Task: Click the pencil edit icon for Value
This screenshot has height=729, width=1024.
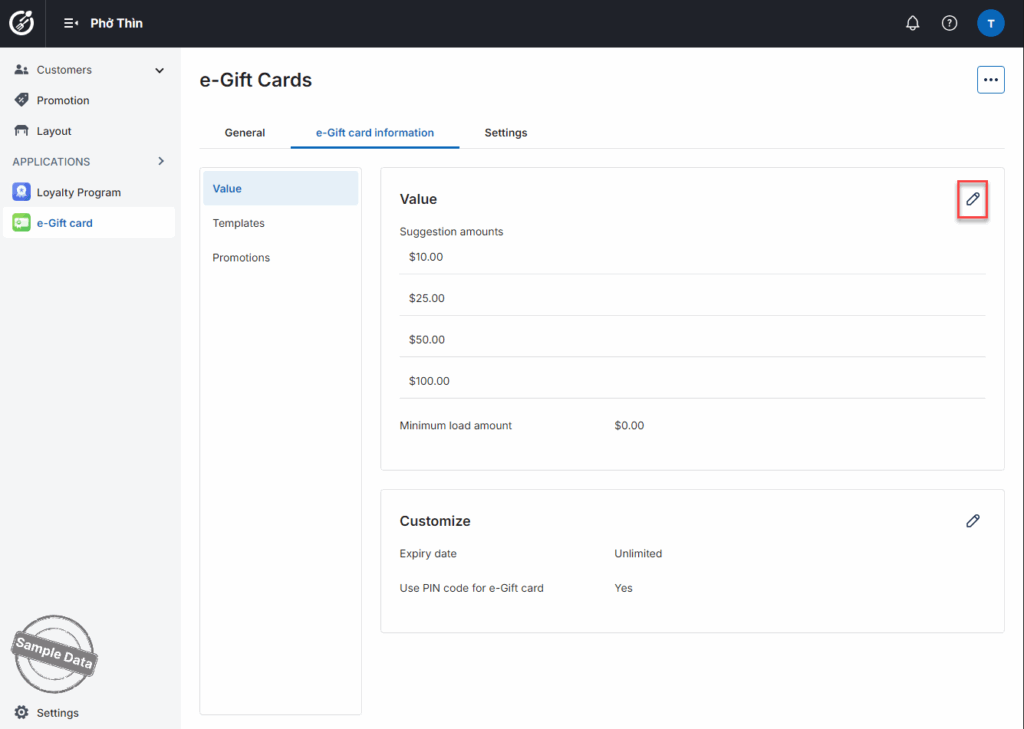Action: pos(972,200)
